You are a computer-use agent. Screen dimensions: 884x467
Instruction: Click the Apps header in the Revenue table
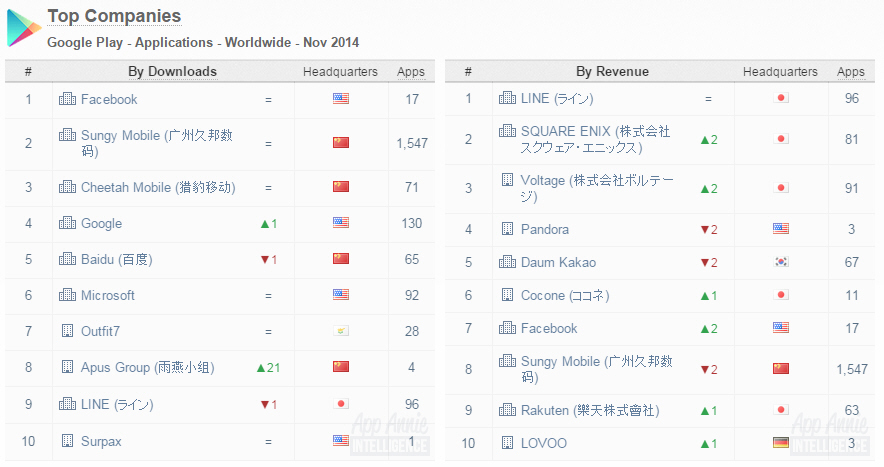851,72
